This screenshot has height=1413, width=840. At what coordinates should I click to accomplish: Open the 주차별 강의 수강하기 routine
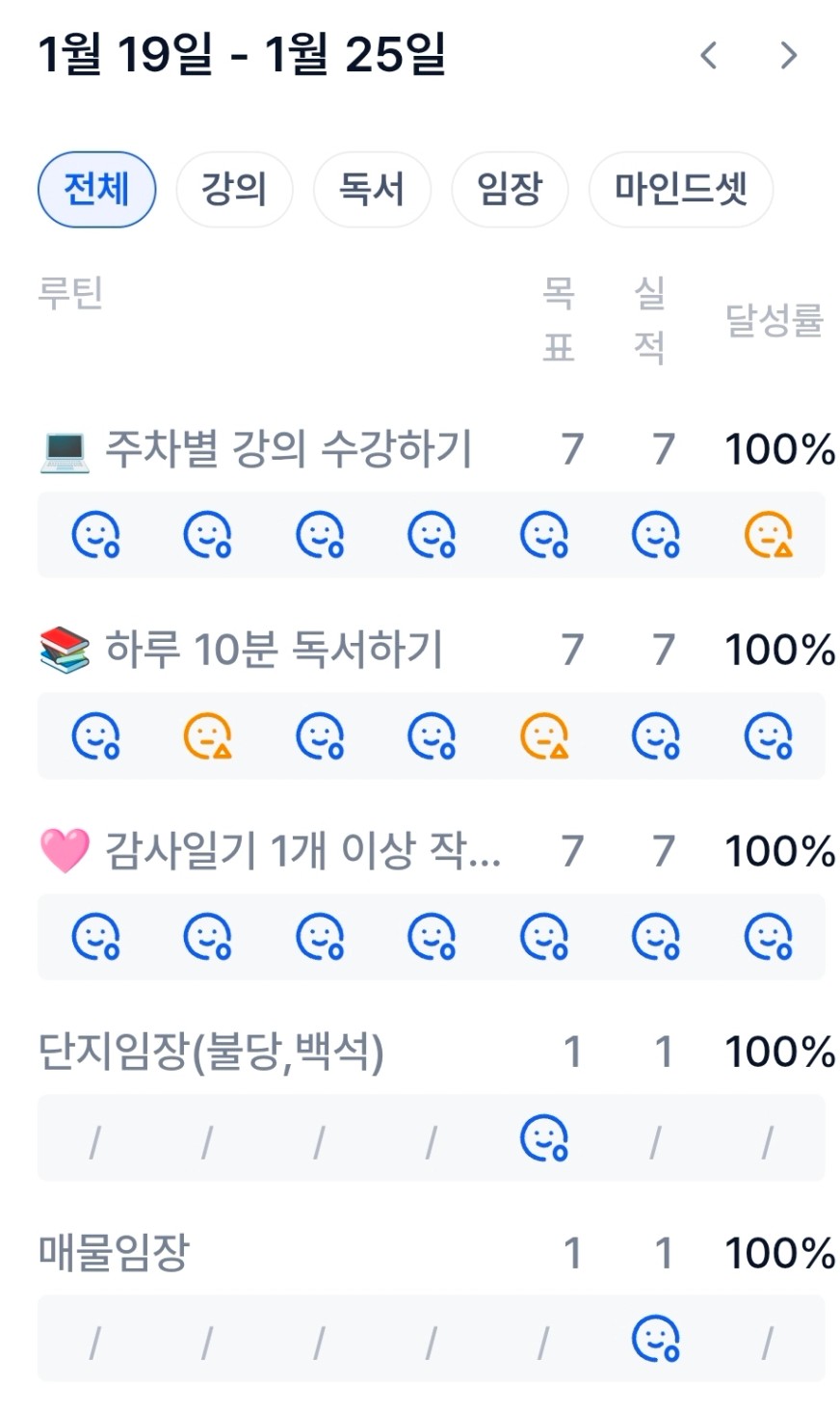click(287, 449)
